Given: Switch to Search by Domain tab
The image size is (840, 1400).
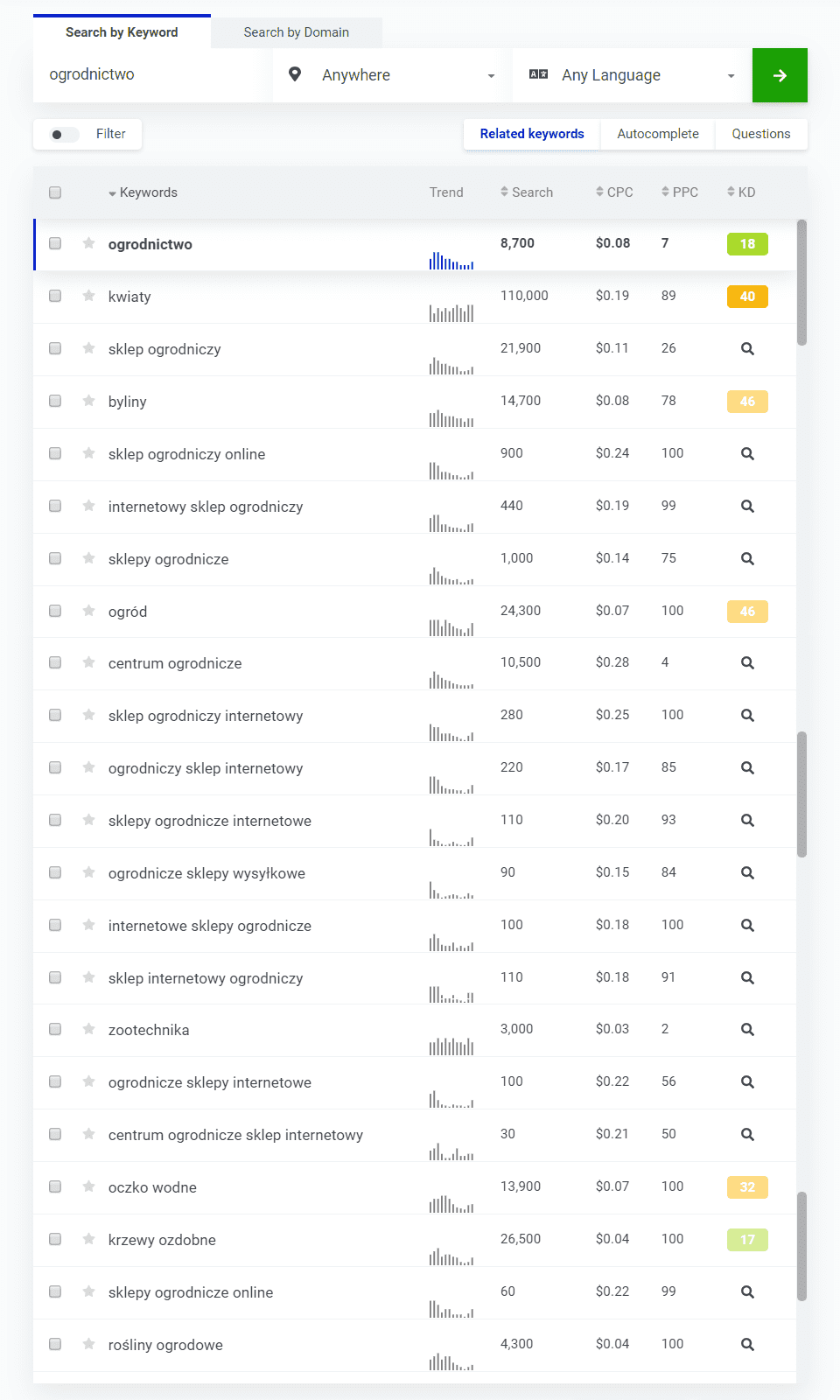Looking at the screenshot, I should (296, 32).
